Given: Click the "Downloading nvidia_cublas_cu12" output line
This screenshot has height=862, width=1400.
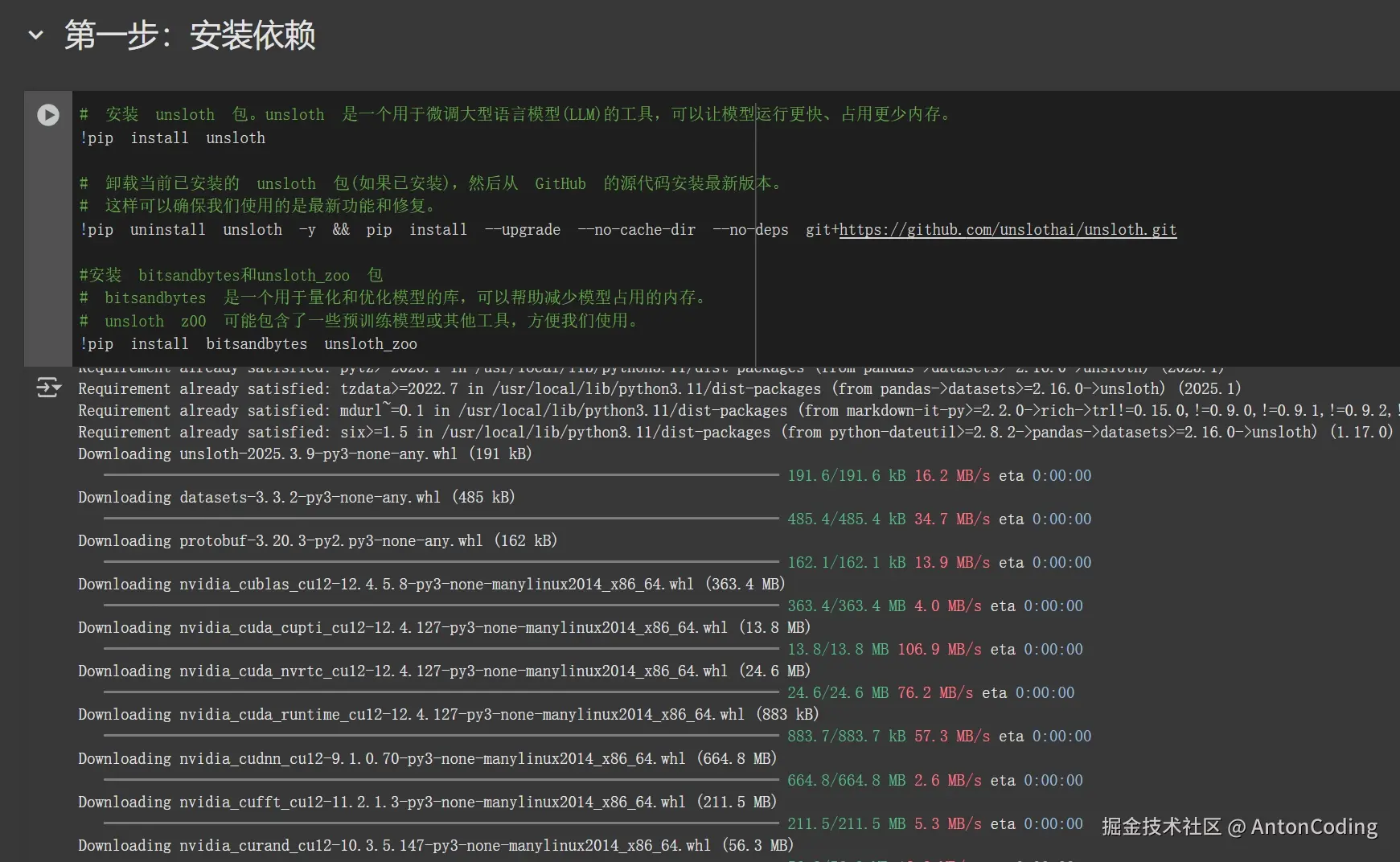Looking at the screenshot, I should point(432,585).
